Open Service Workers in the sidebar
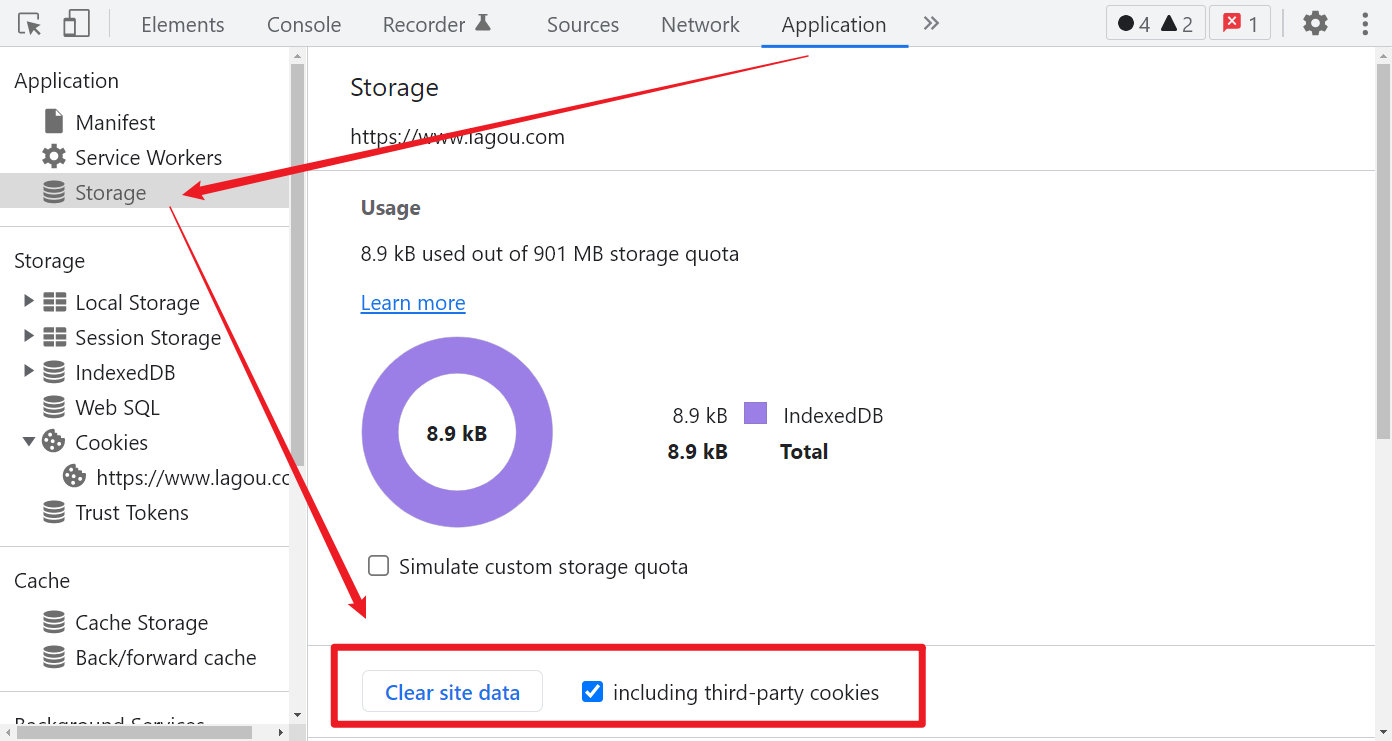 [x=148, y=157]
